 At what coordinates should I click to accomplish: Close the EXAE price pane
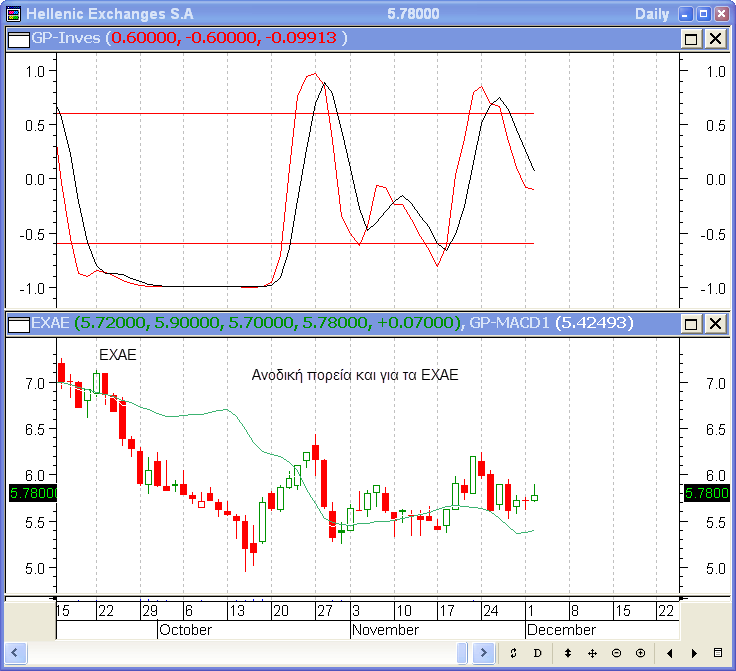pos(715,323)
